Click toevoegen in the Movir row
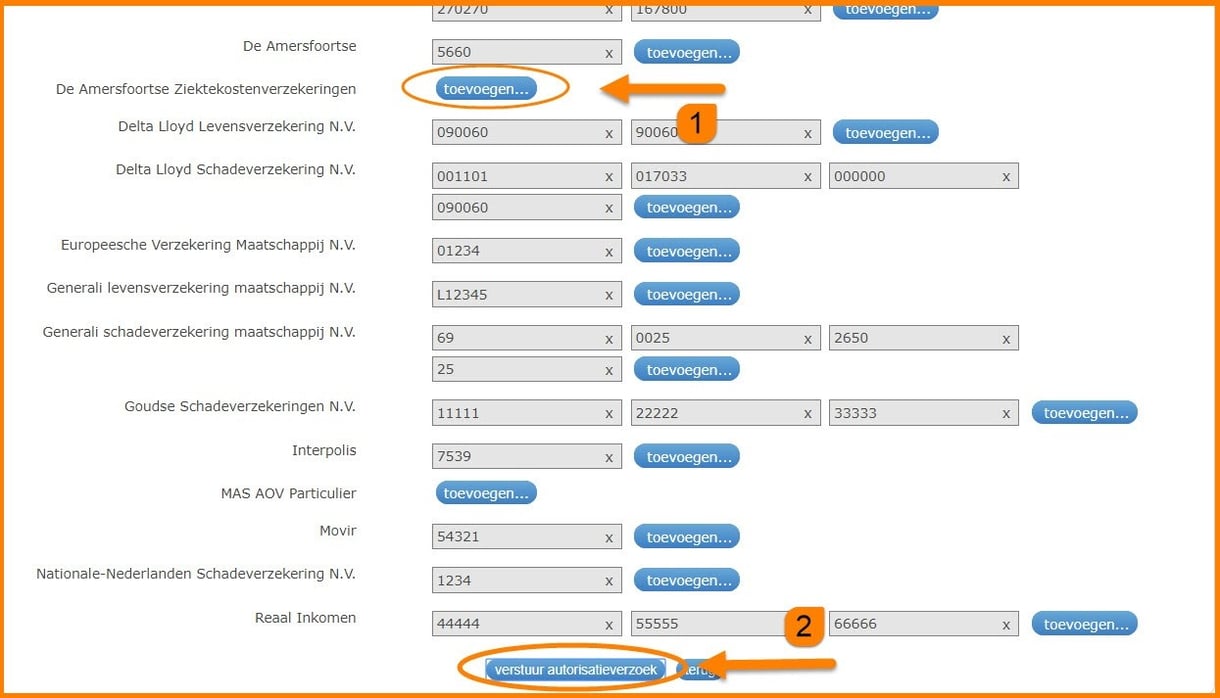This screenshot has width=1220, height=698. click(x=687, y=537)
